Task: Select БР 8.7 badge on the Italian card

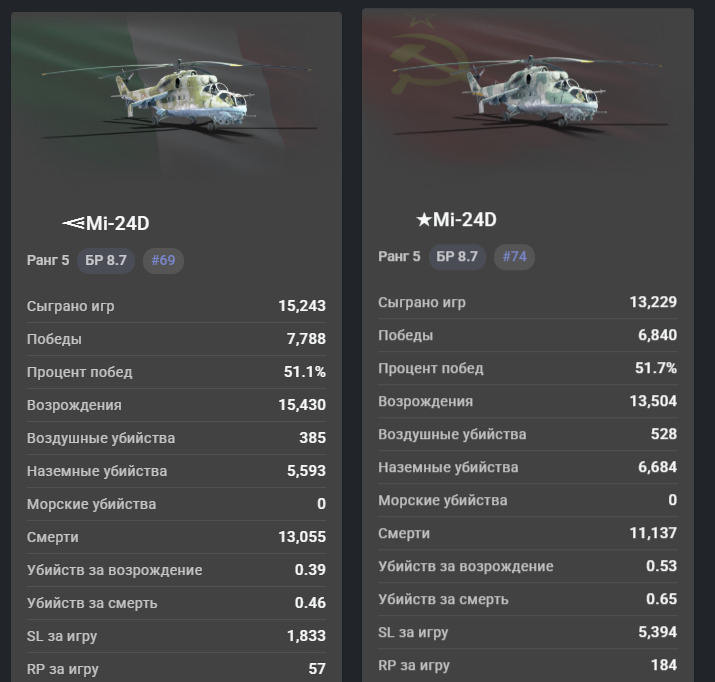Action: 106,261
